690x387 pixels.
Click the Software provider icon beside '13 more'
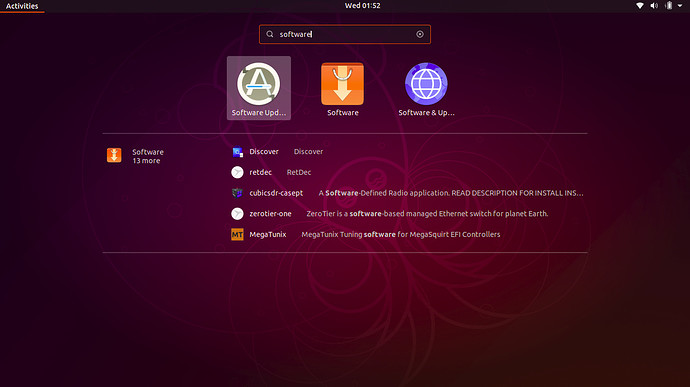coord(114,155)
